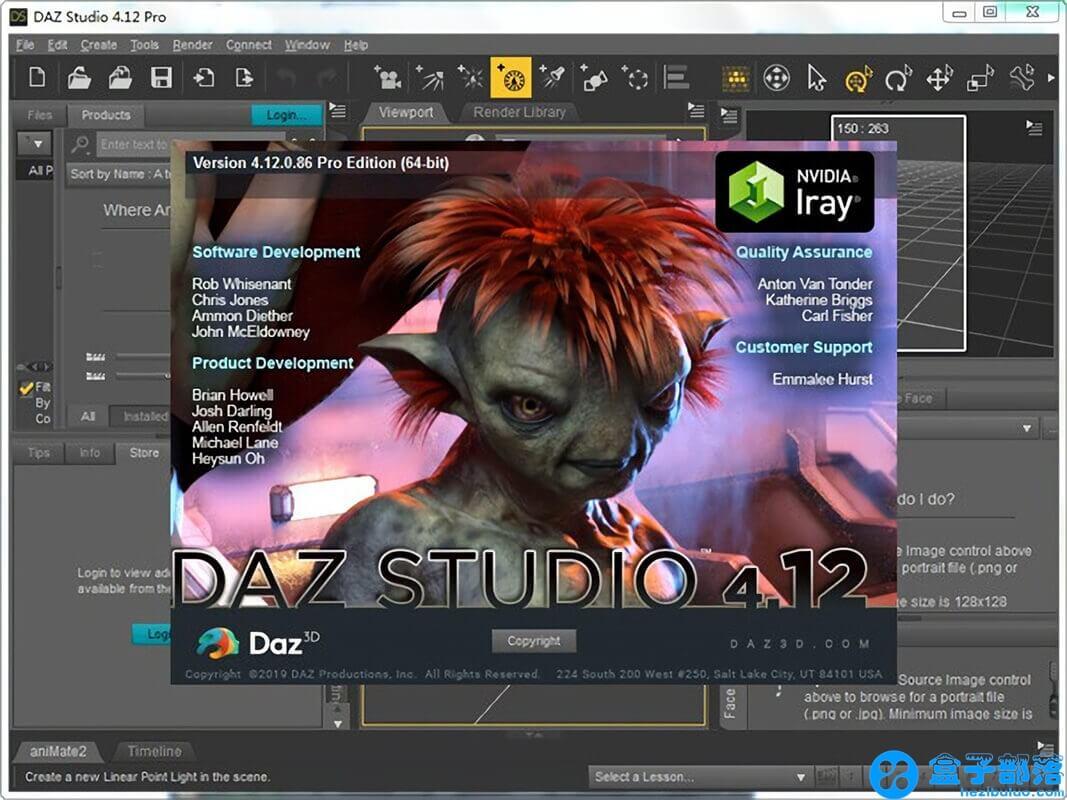
Task: Click the yellow dotted grid tool icon
Action: click(736, 78)
